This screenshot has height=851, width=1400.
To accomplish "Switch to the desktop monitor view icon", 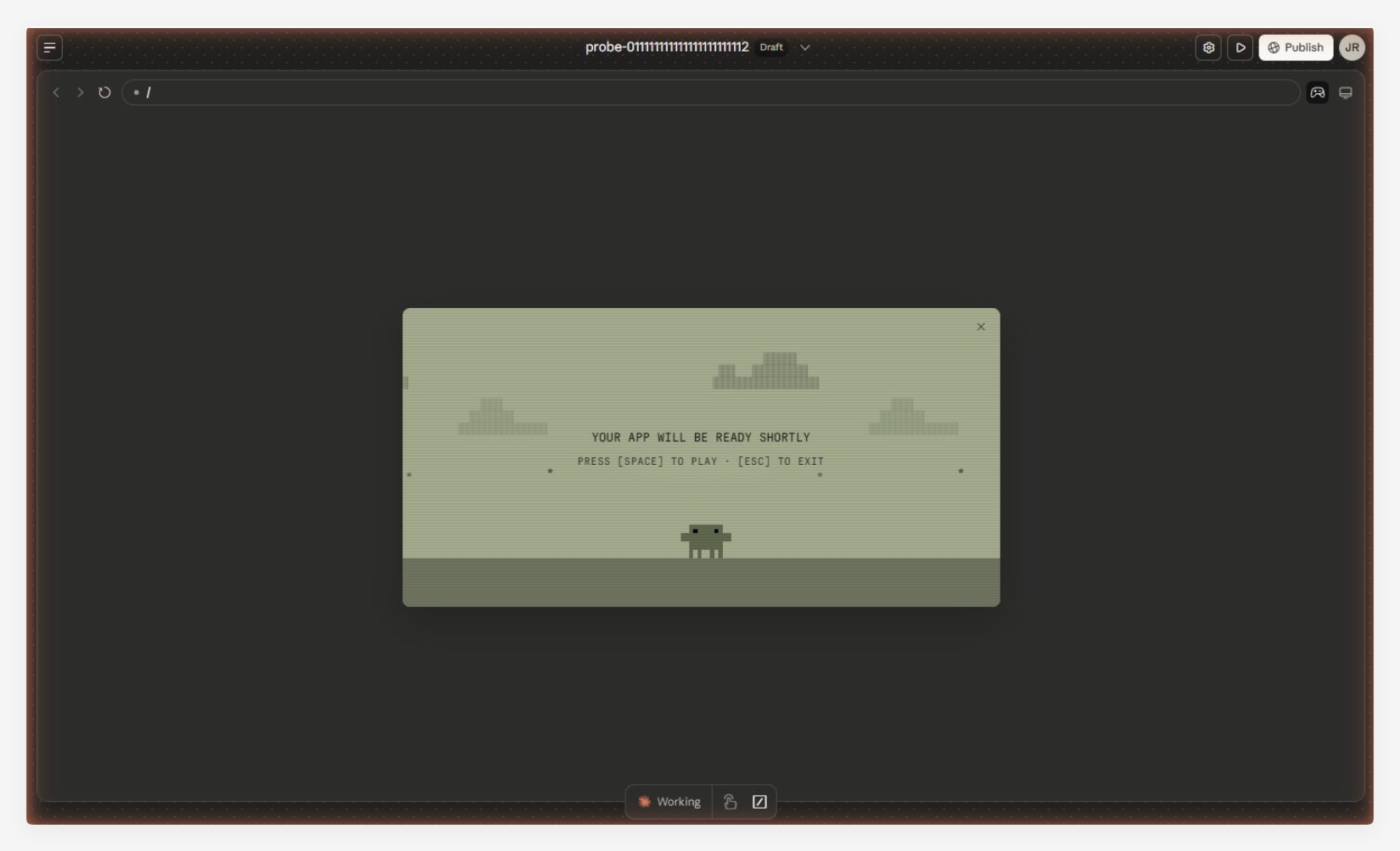I will point(1345,92).
